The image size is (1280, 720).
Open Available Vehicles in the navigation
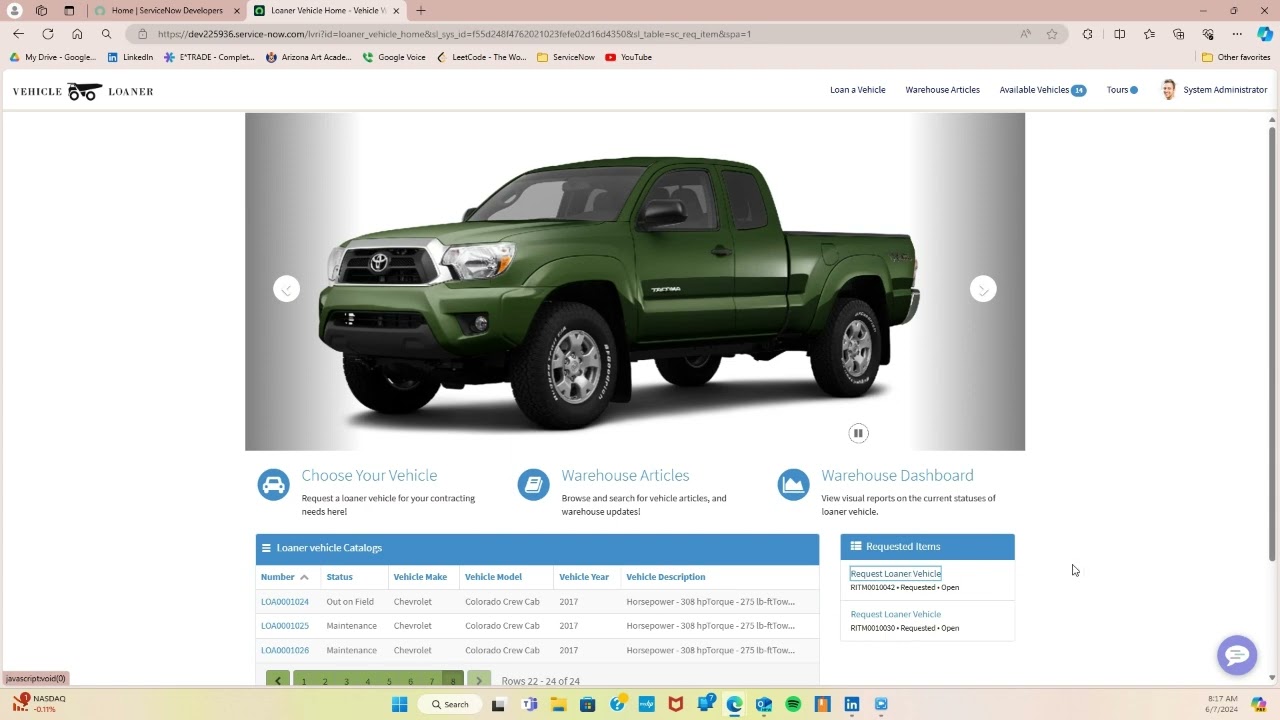point(1042,90)
